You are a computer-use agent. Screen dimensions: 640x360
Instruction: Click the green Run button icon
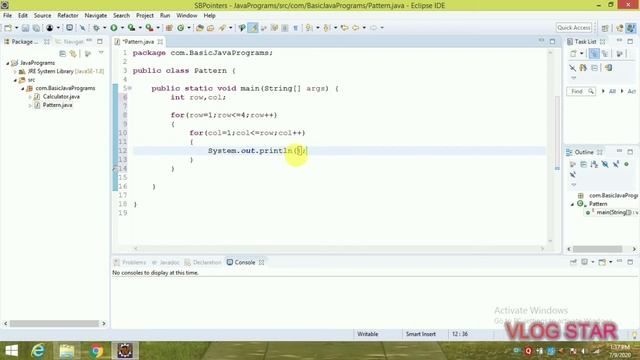click(x=114, y=28)
